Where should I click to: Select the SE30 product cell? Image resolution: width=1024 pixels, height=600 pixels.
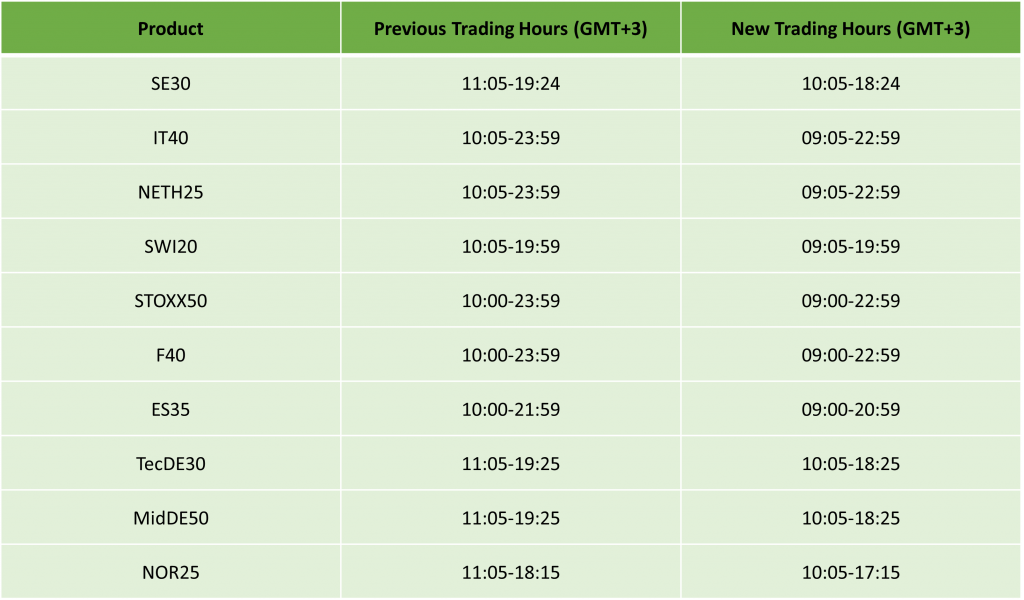(170, 84)
